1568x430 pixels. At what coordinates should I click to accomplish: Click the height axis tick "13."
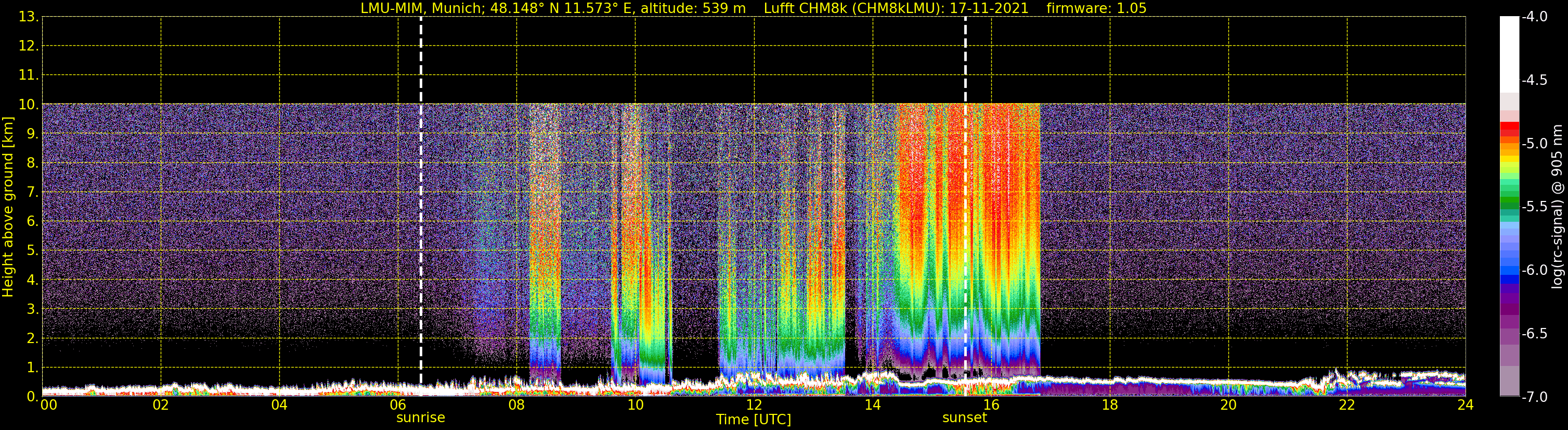point(29,17)
